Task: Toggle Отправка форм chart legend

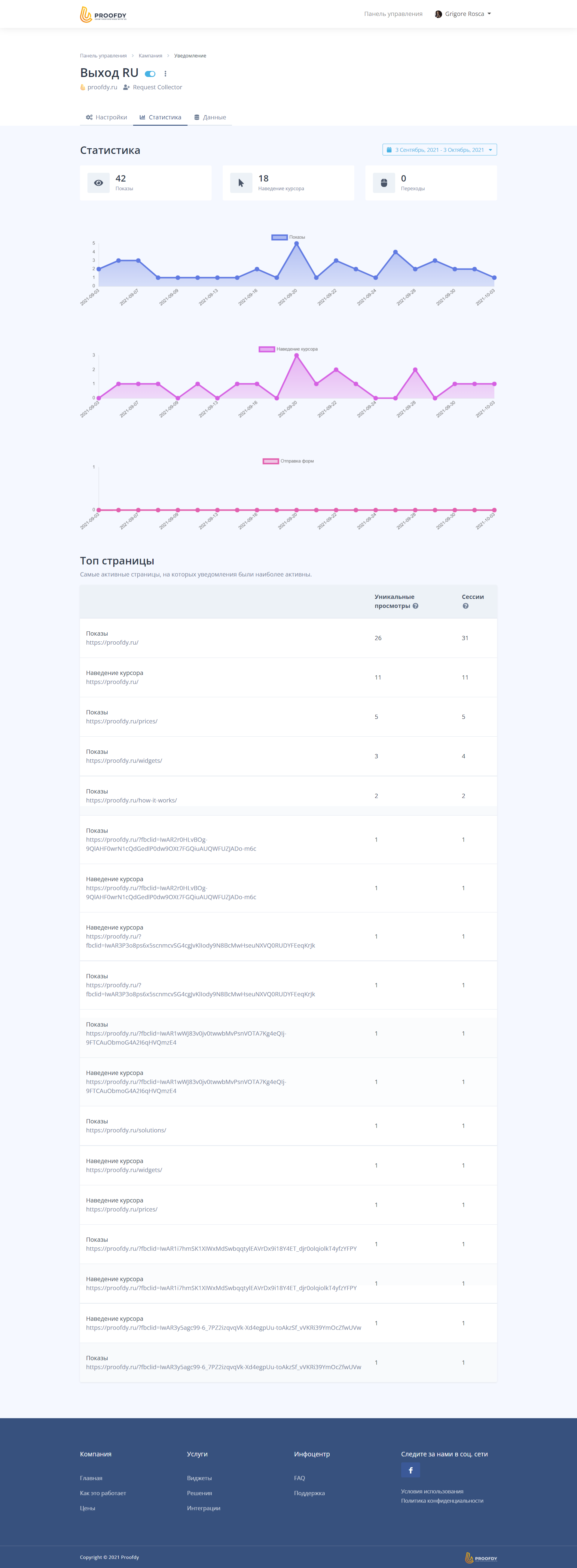Action: tap(288, 462)
